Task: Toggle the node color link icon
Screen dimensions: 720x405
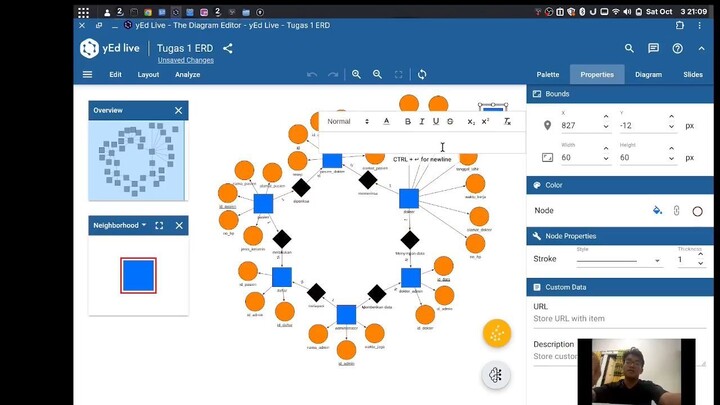Action: (x=676, y=210)
